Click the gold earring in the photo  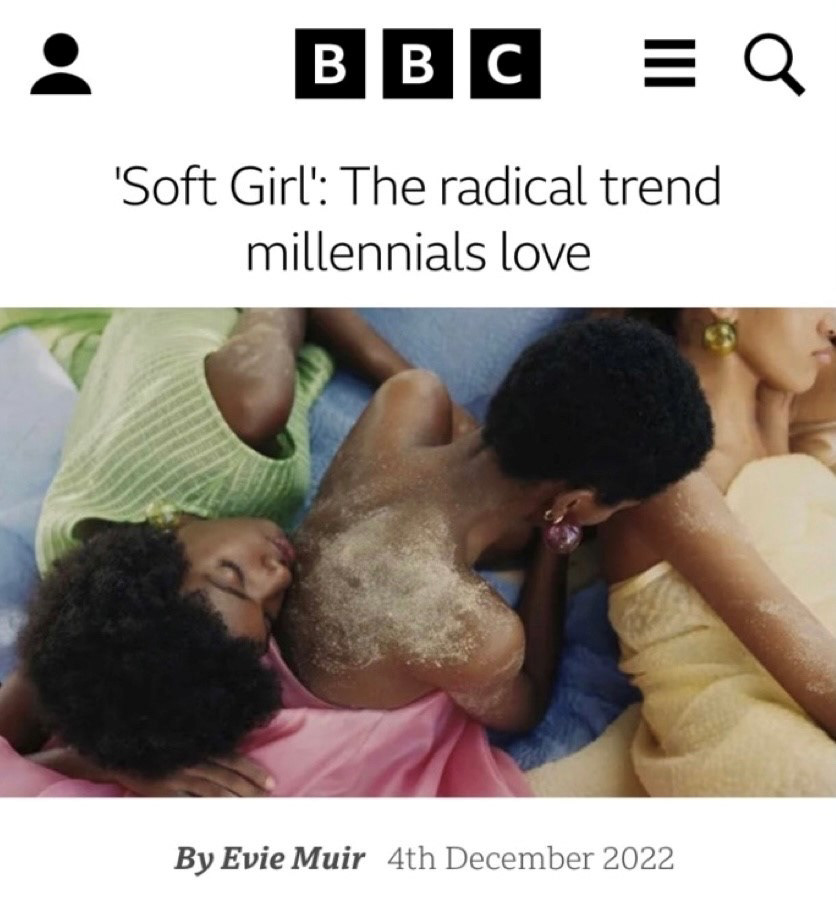click(x=720, y=335)
